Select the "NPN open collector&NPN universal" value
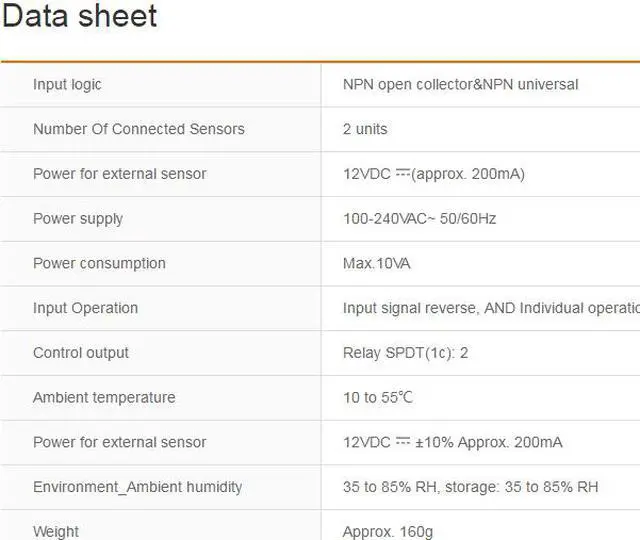 (460, 85)
